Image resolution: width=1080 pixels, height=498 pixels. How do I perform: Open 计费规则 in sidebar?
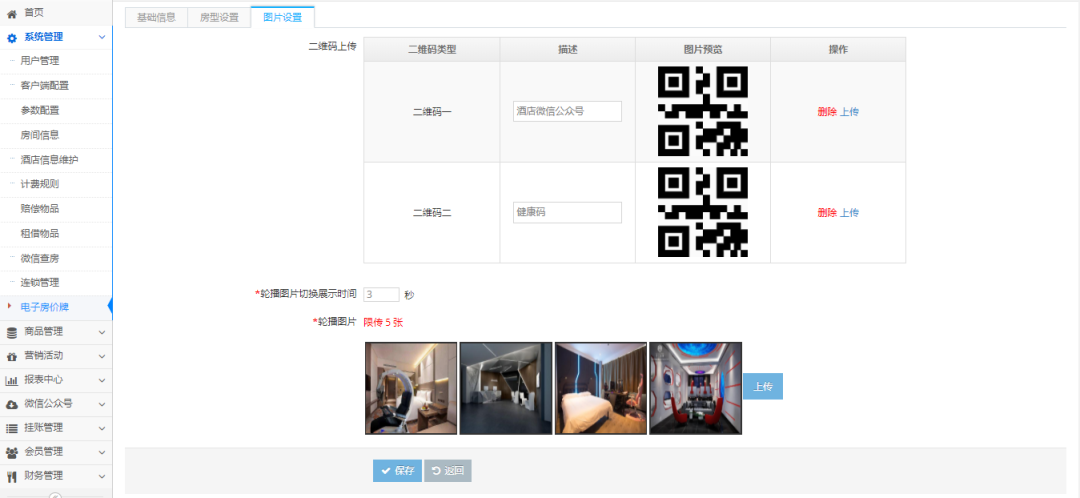(x=40, y=184)
